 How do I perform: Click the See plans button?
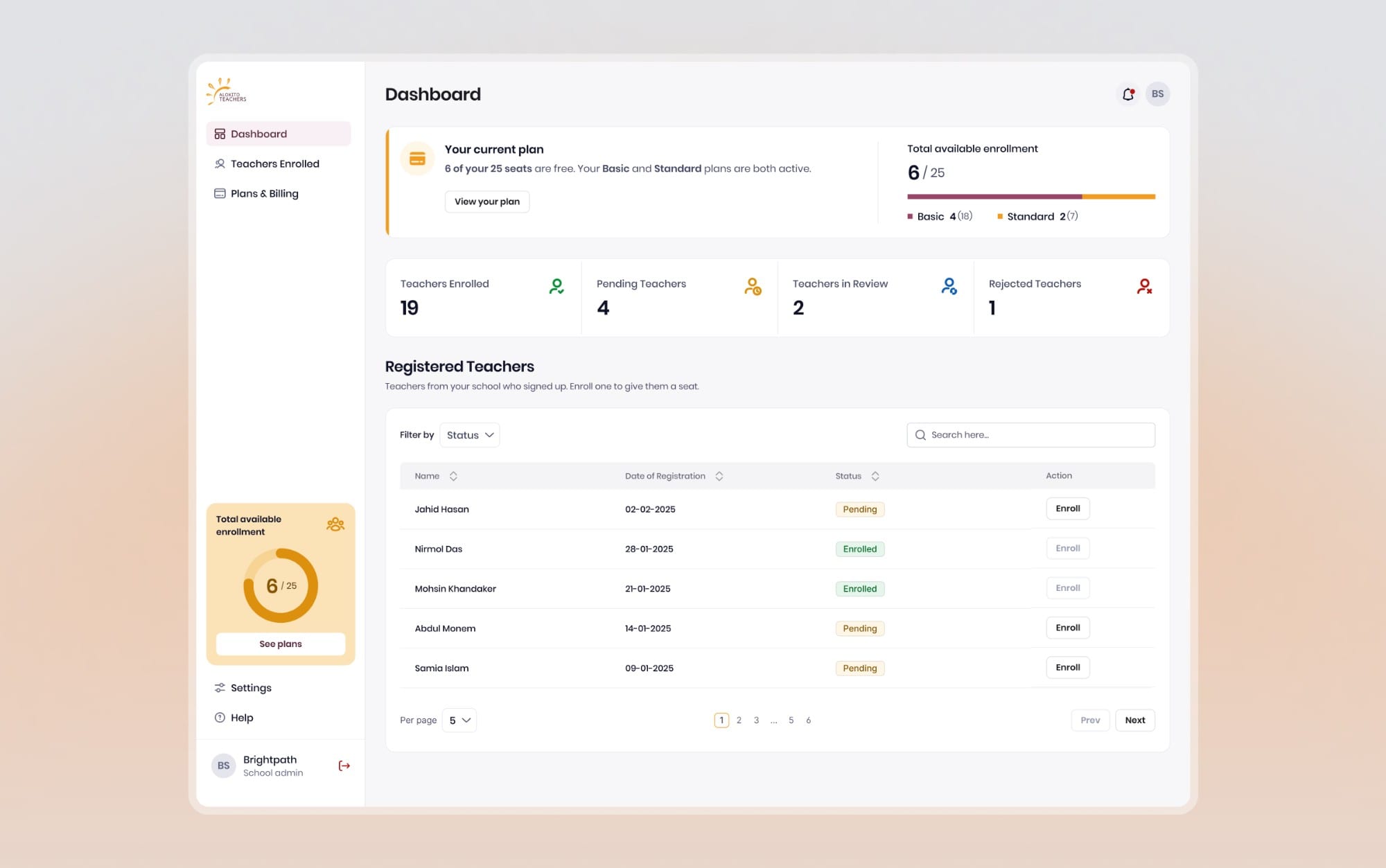(x=281, y=644)
